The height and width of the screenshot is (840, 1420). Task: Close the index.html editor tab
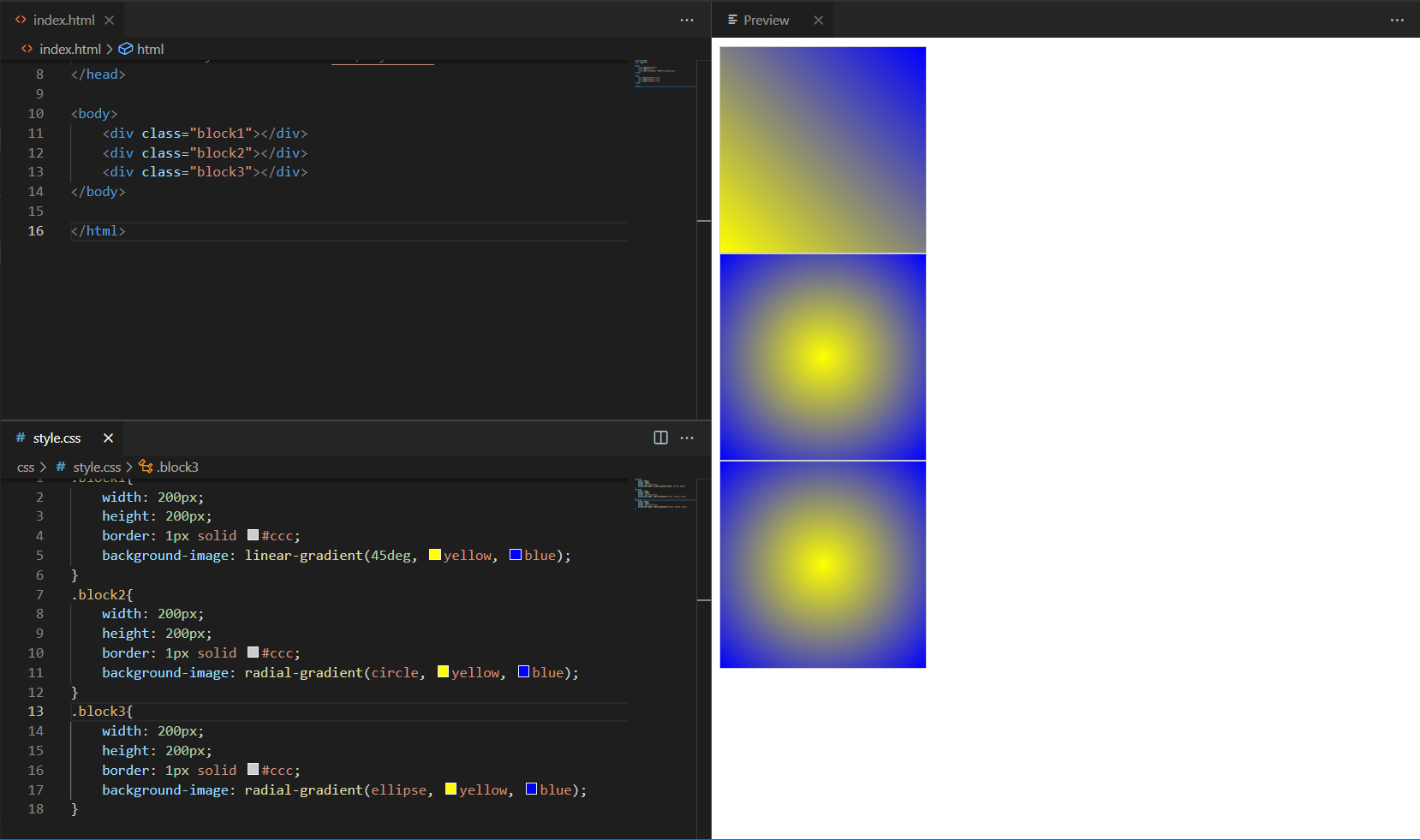point(109,20)
